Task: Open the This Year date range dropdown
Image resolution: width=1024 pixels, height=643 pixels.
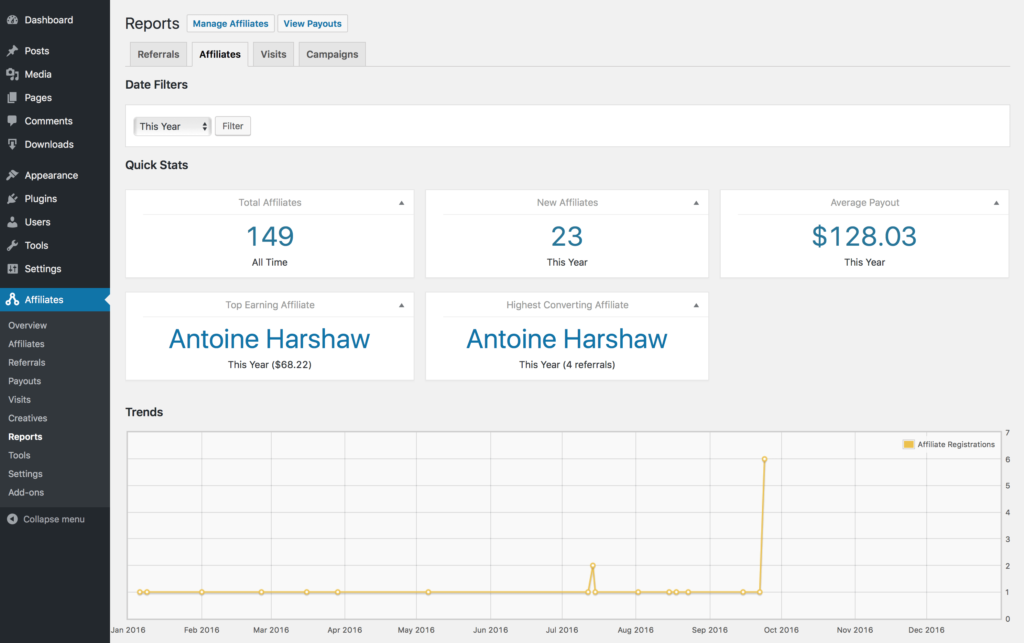Action: coord(172,126)
